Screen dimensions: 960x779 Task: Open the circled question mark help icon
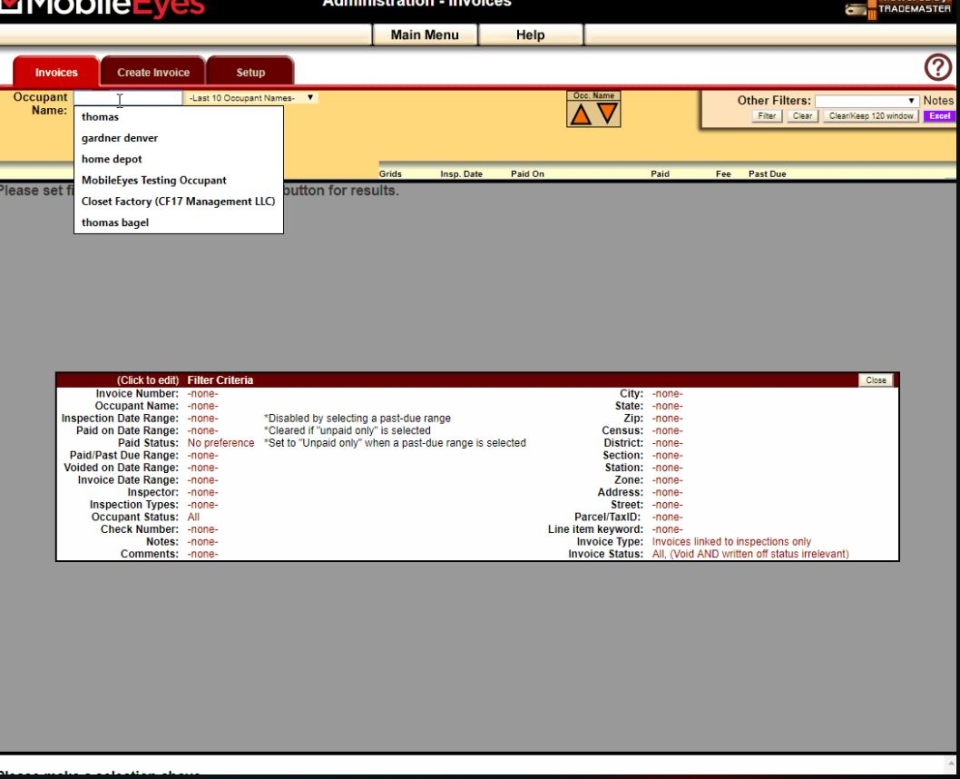tap(938, 67)
